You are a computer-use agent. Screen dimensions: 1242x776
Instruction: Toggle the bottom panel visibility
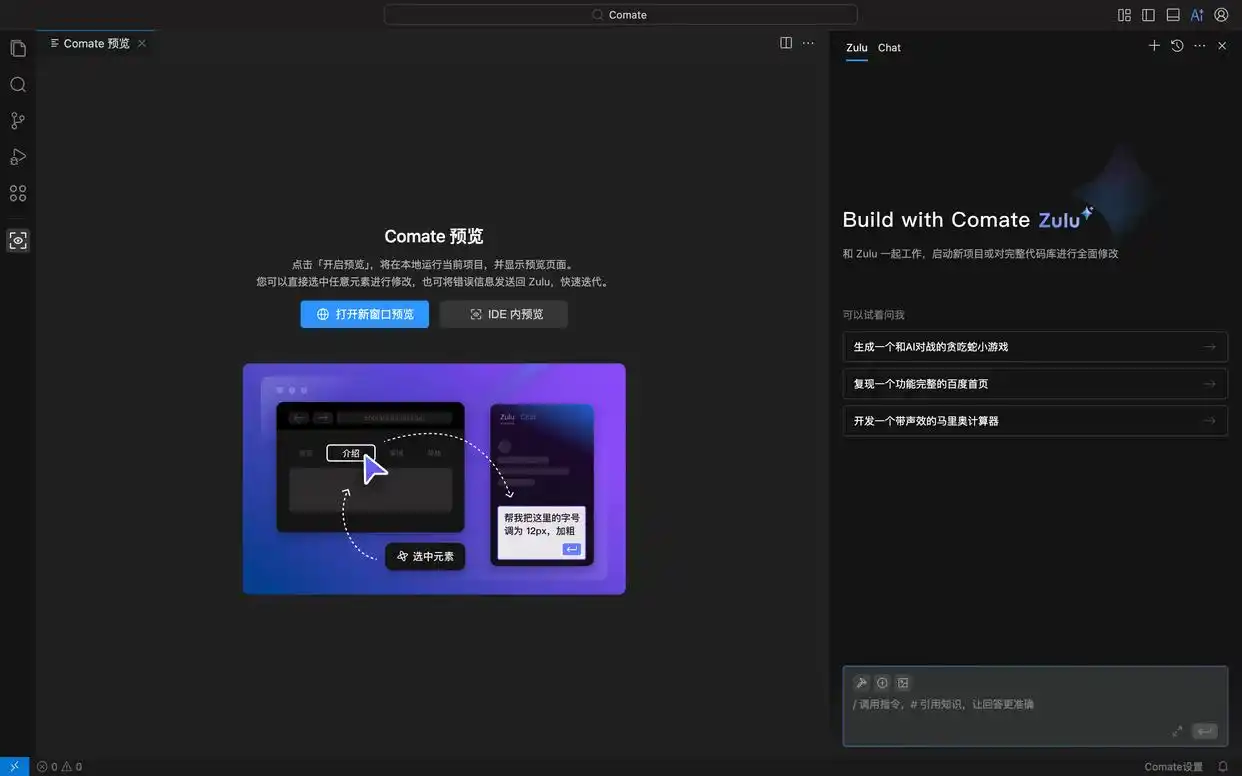(x=1171, y=14)
